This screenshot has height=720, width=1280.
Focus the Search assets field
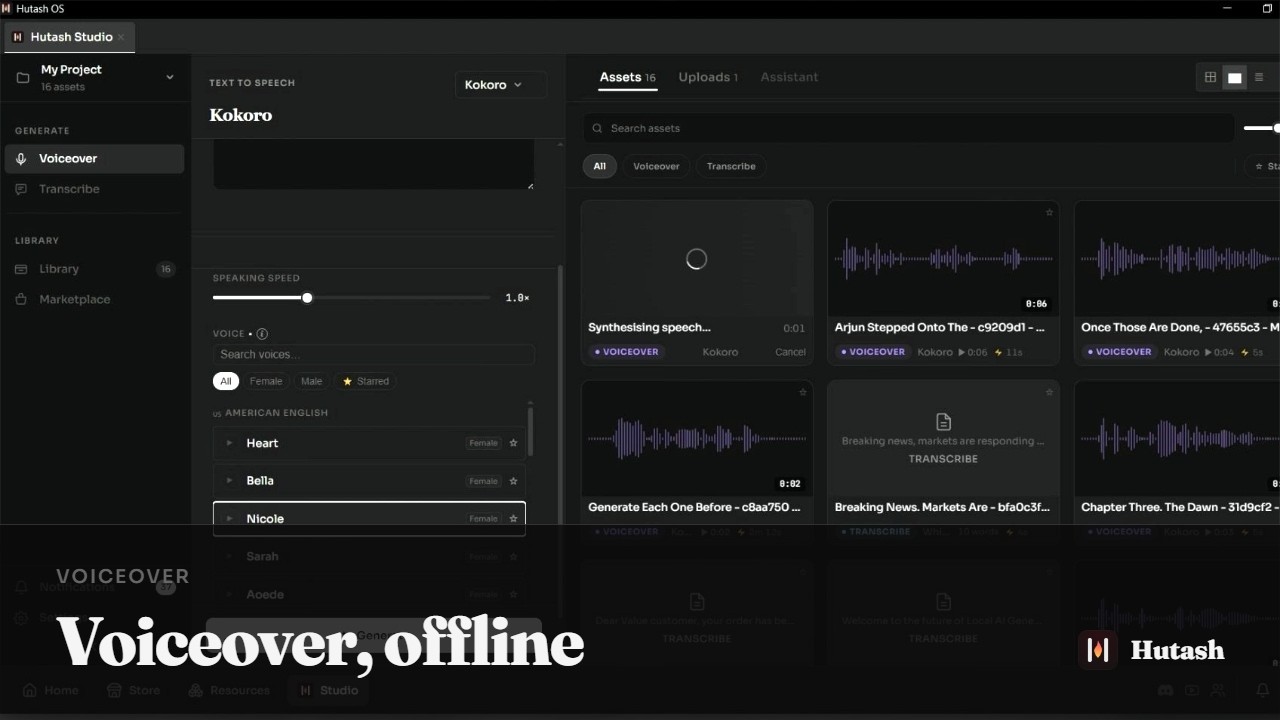[908, 128]
